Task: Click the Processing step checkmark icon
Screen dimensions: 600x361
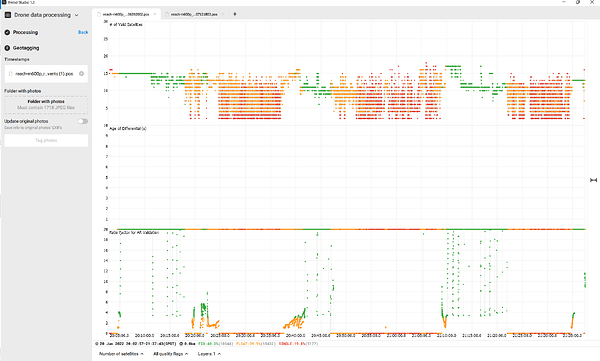Action: (x=7, y=33)
